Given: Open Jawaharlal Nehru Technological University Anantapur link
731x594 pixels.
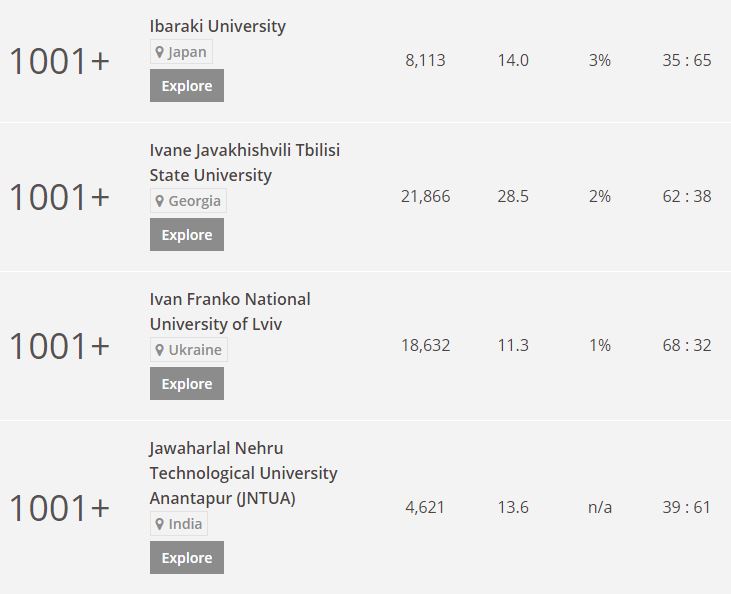Looking at the screenshot, I should click(243, 473).
